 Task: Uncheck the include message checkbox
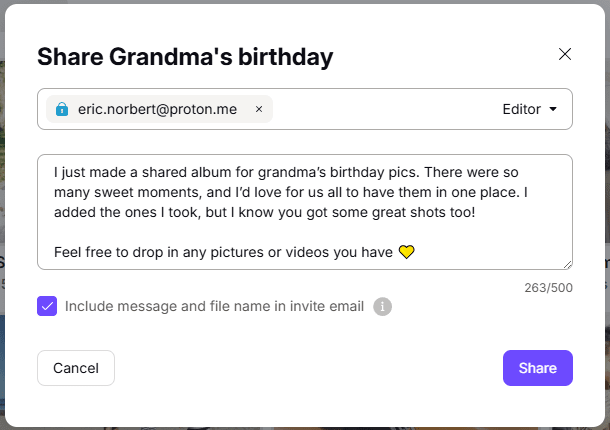tap(47, 306)
